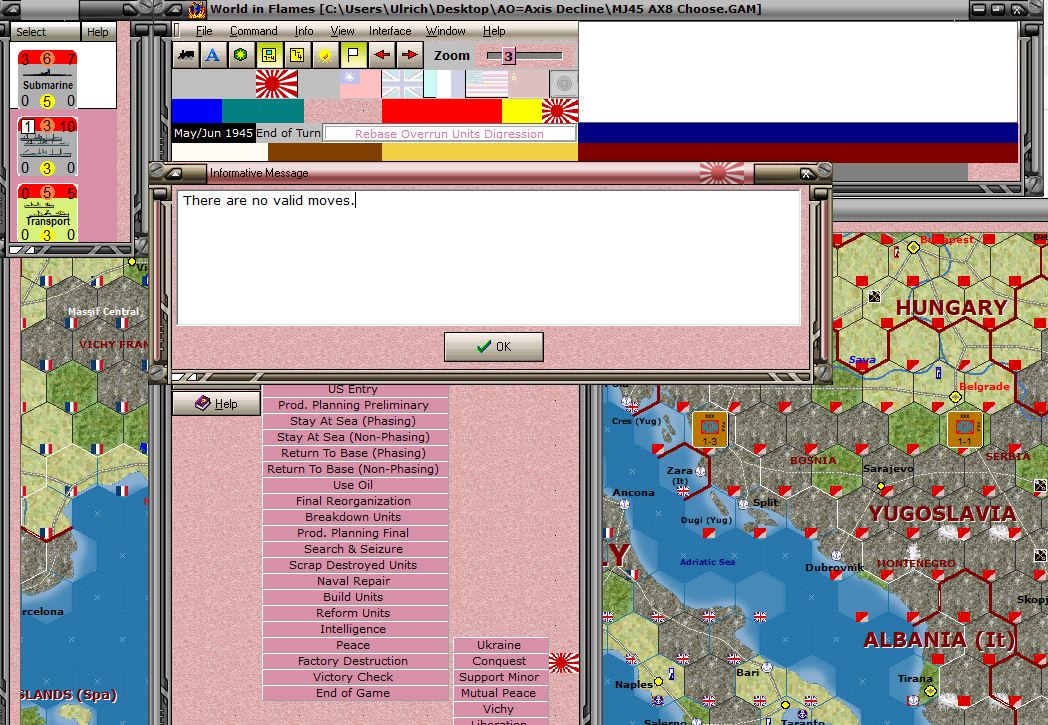Select the Build Units phase
This screenshot has height=725, width=1048.
pos(354,597)
